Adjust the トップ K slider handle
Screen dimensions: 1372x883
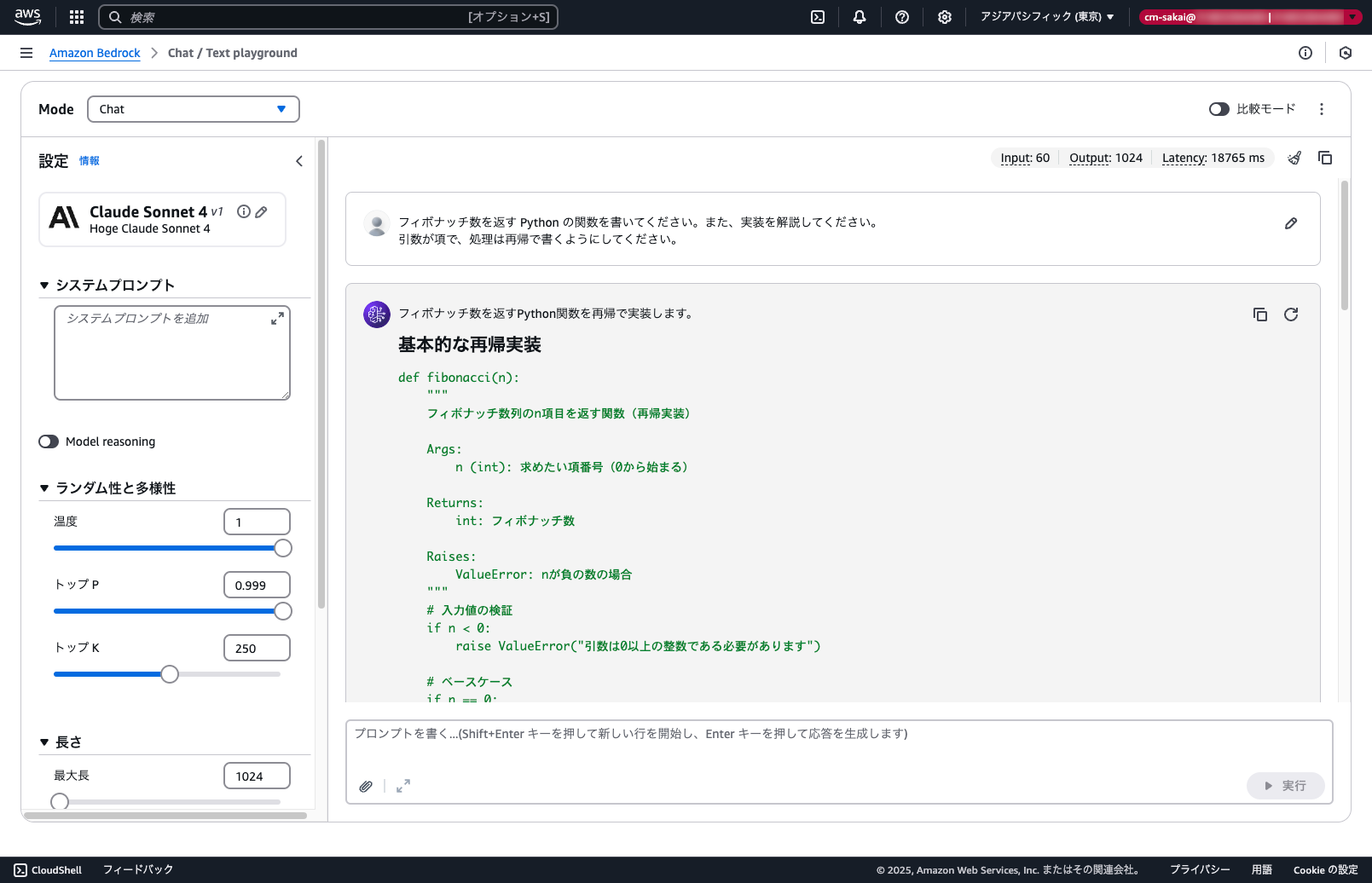(170, 674)
